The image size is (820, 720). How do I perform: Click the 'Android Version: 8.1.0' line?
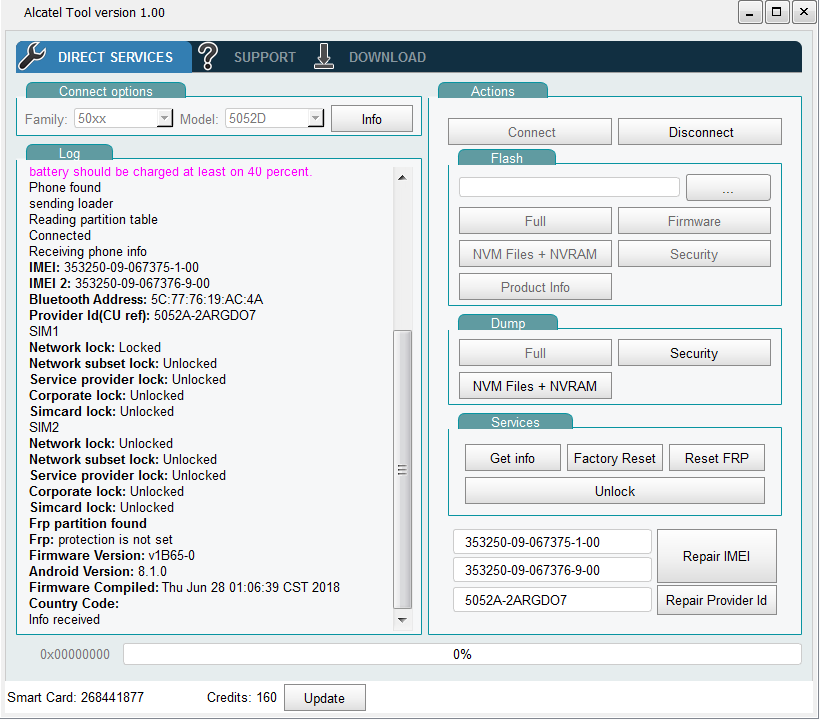click(x=98, y=571)
